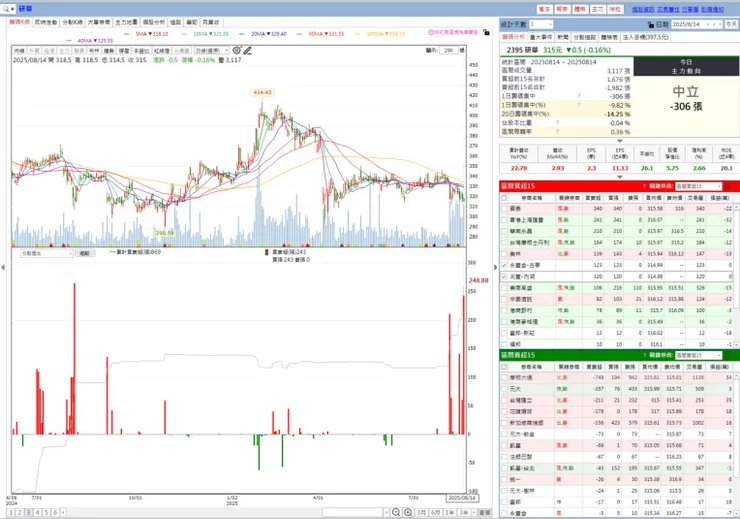The image size is (740, 519).
Task: Click the 2025/08/14 date marker on the chart axis
Action: 462,498
